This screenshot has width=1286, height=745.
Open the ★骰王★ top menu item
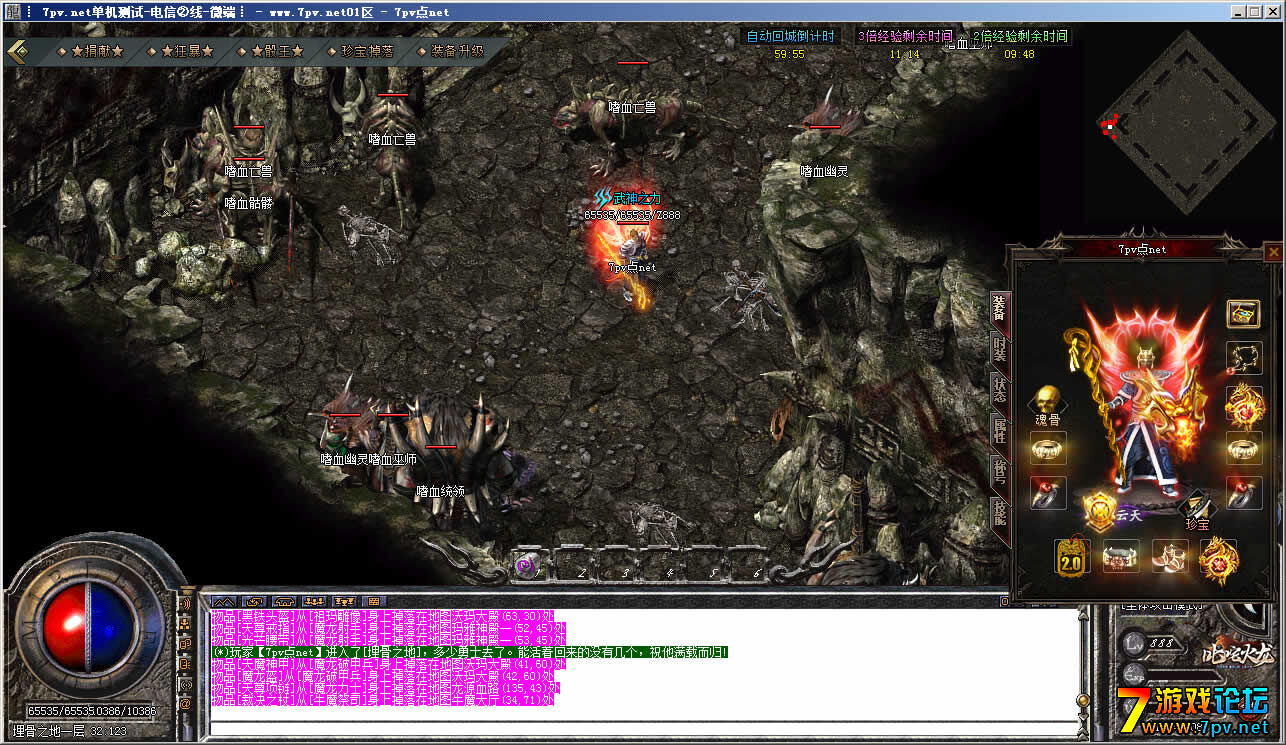point(277,51)
